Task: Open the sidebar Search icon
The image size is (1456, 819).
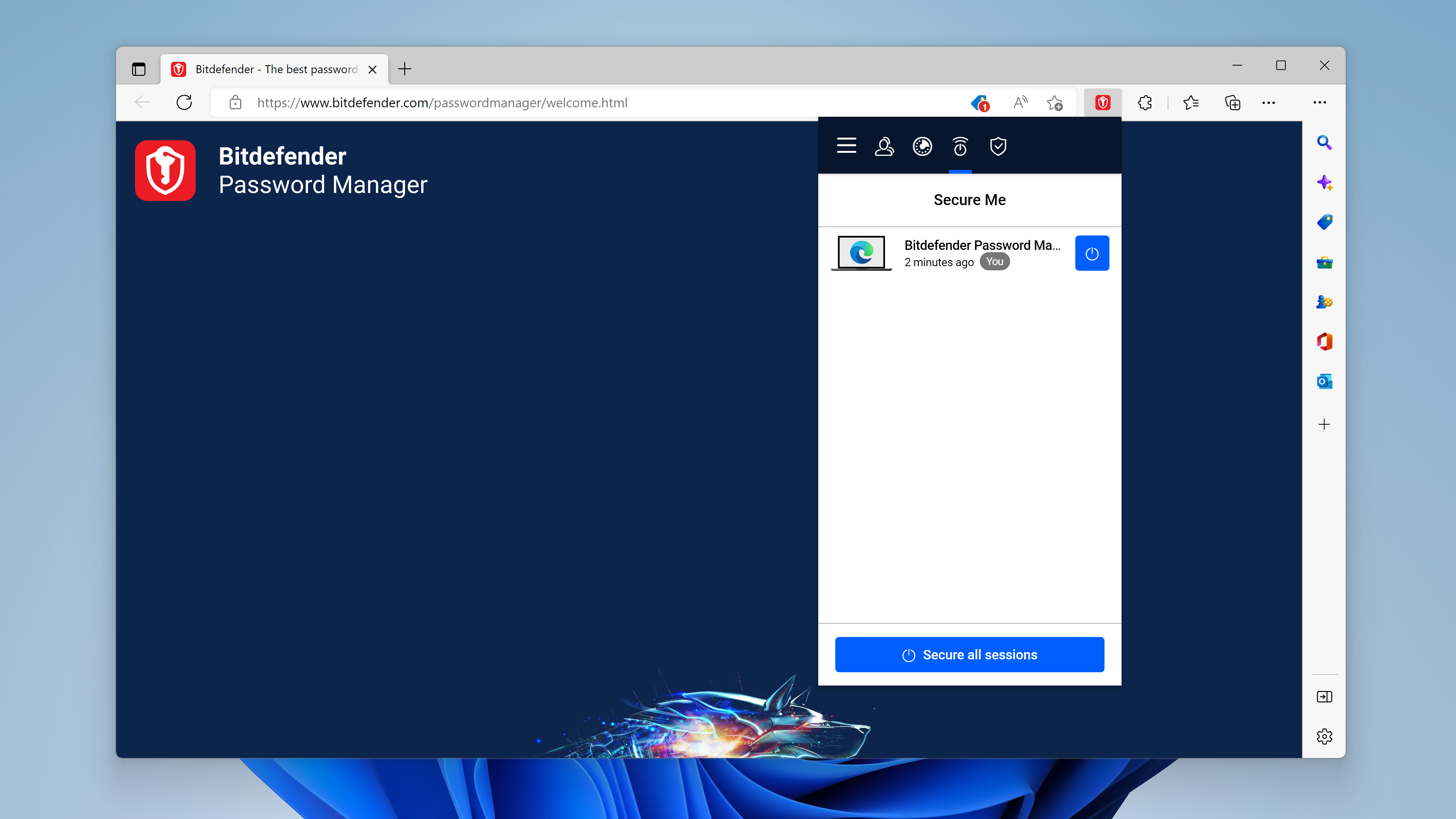Action: 1324,143
